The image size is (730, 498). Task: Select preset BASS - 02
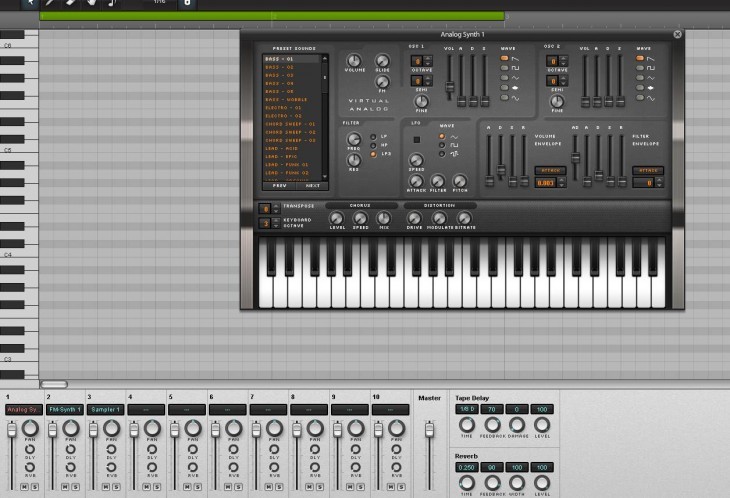279,67
